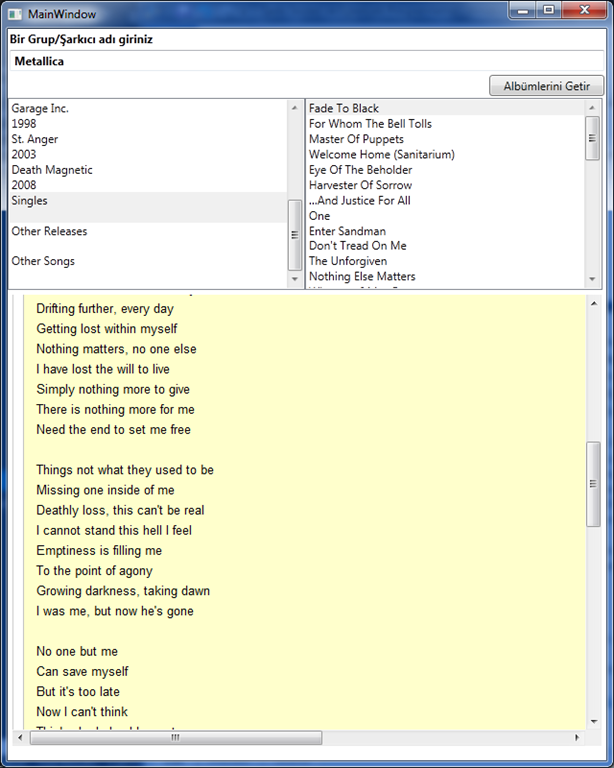
Task: Click song list scrollbar thumb
Action: (x=592, y=138)
